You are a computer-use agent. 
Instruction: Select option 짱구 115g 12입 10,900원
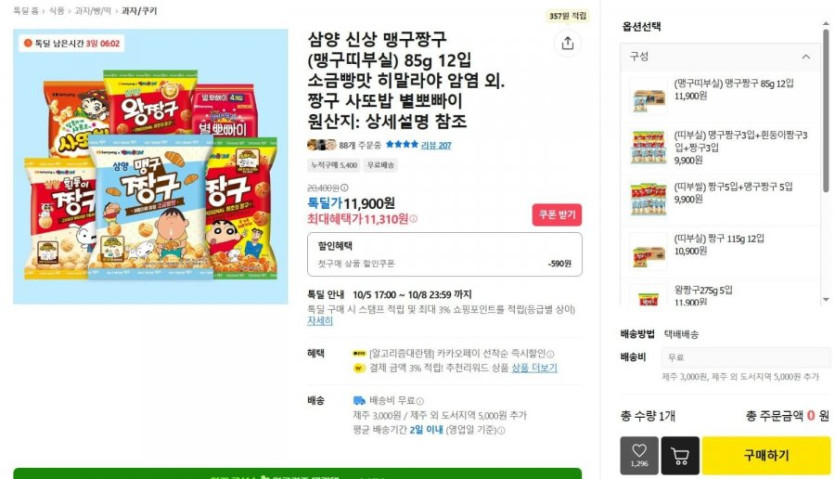point(720,251)
